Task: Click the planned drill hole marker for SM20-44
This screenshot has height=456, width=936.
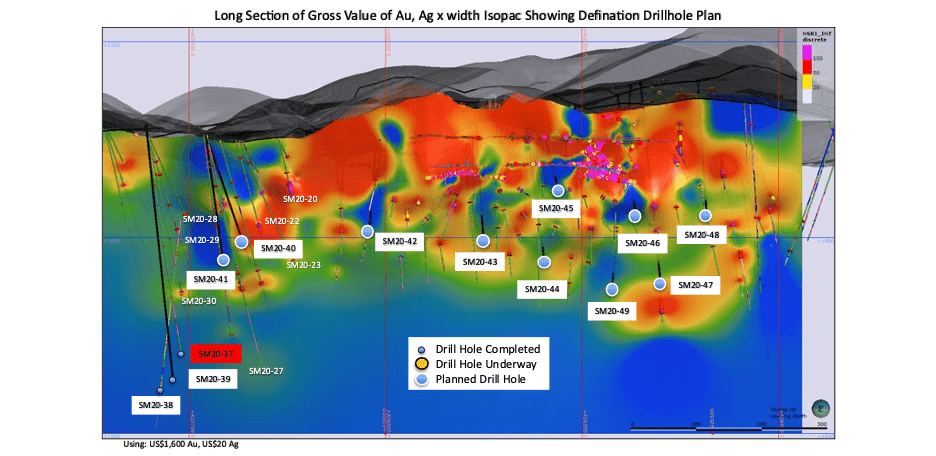Action: click(543, 262)
